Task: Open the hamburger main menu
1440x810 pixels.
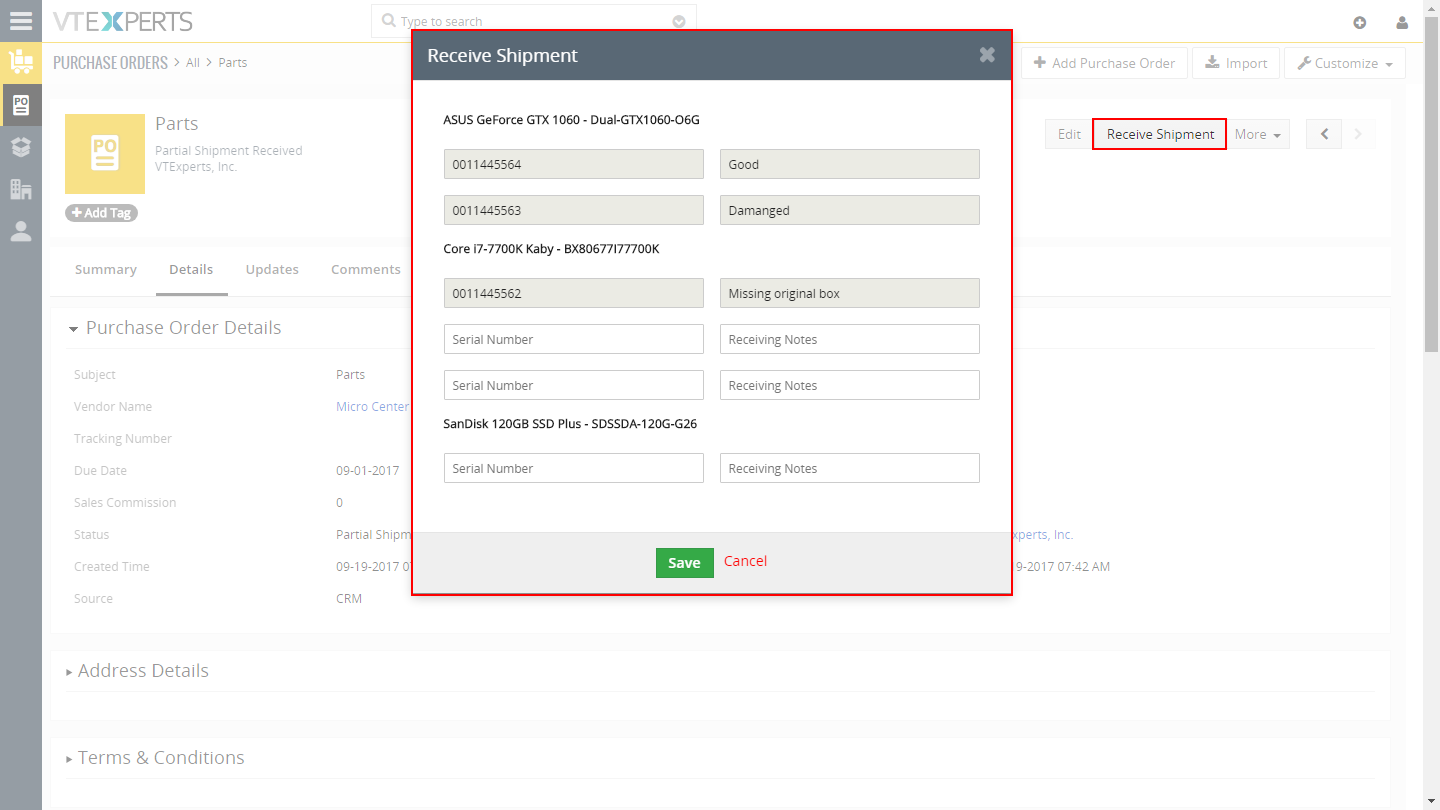Action: pos(21,21)
